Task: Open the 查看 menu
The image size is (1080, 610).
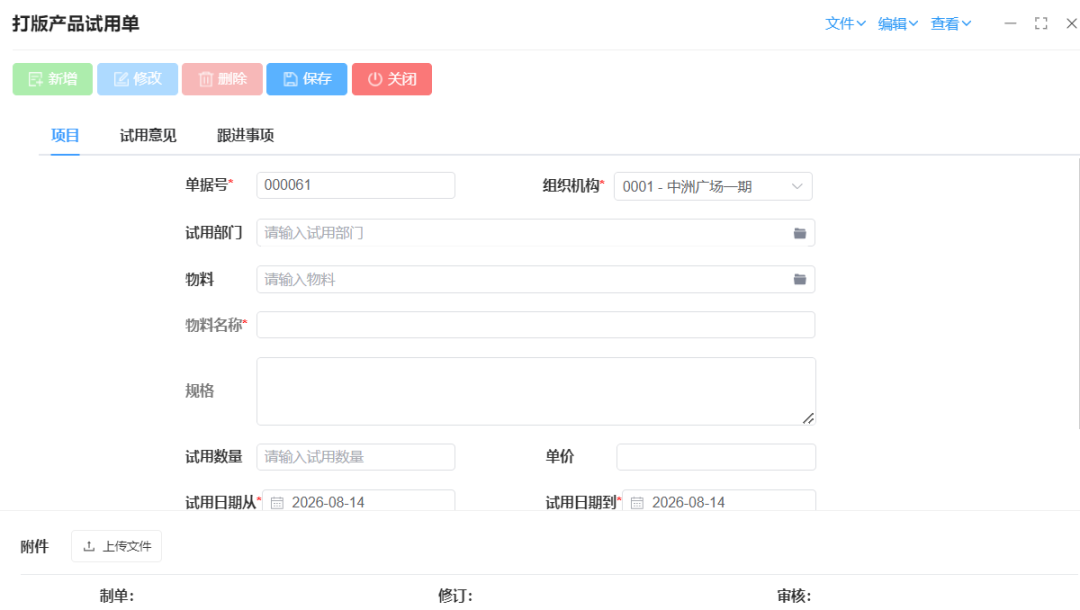Action: pyautogui.click(x=951, y=23)
